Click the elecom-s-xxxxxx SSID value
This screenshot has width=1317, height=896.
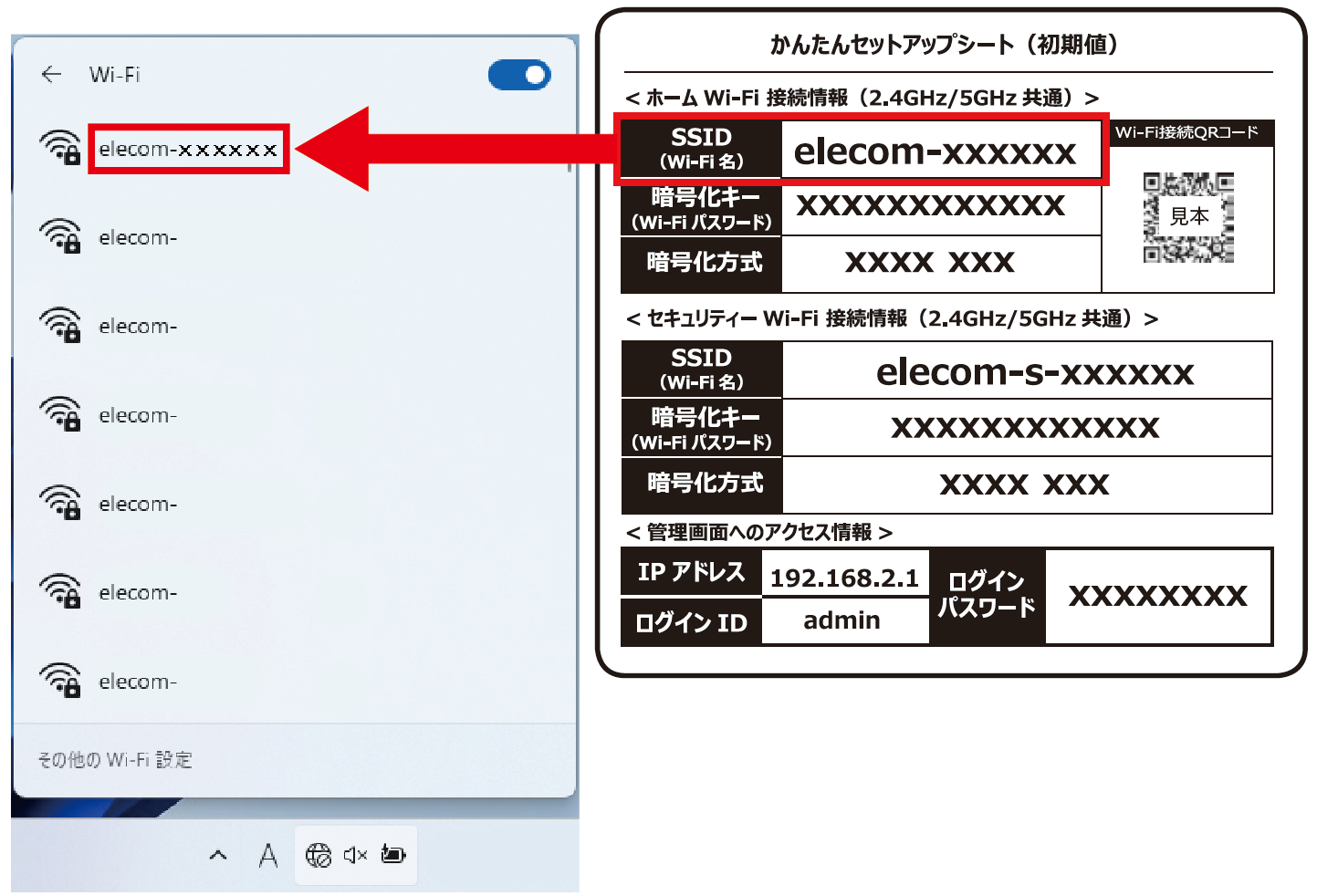pyautogui.click(x=1035, y=372)
